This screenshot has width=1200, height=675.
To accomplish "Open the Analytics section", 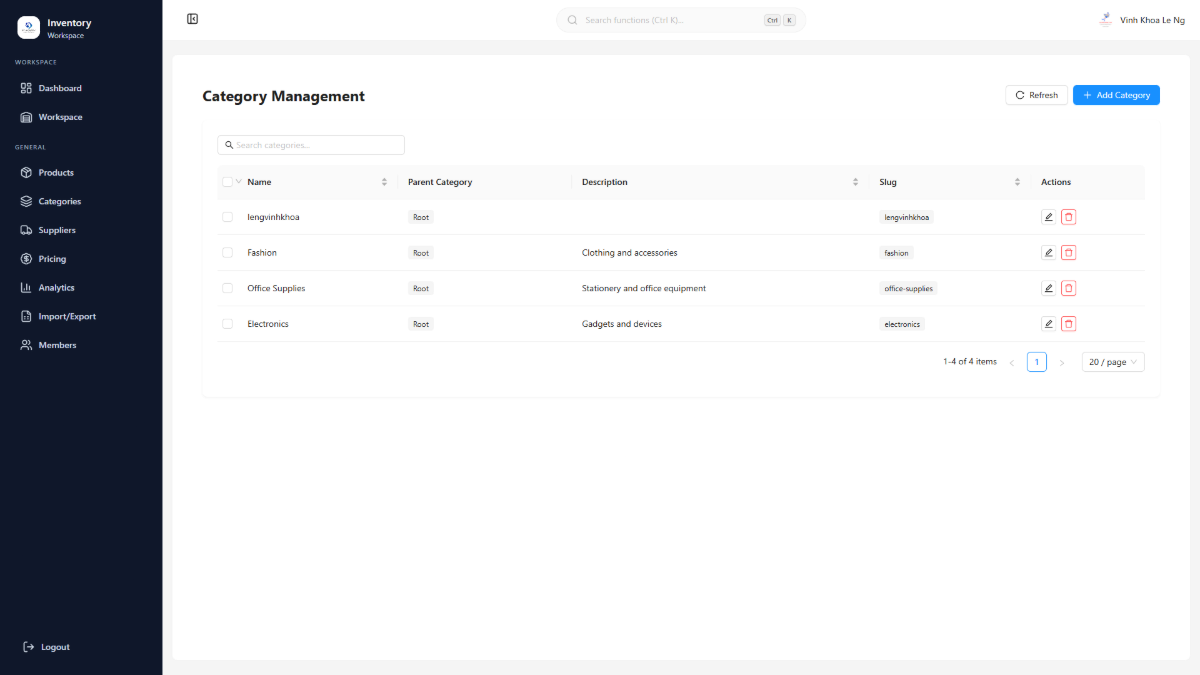I will [x=55, y=287].
